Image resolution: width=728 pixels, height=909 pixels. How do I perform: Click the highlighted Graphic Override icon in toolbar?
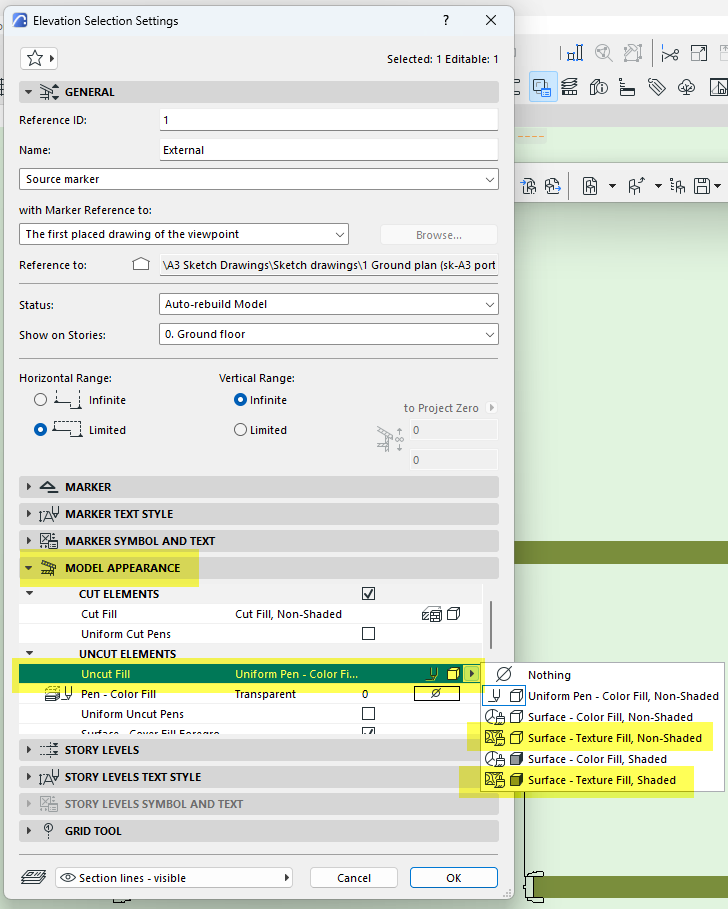pyautogui.click(x=543, y=87)
